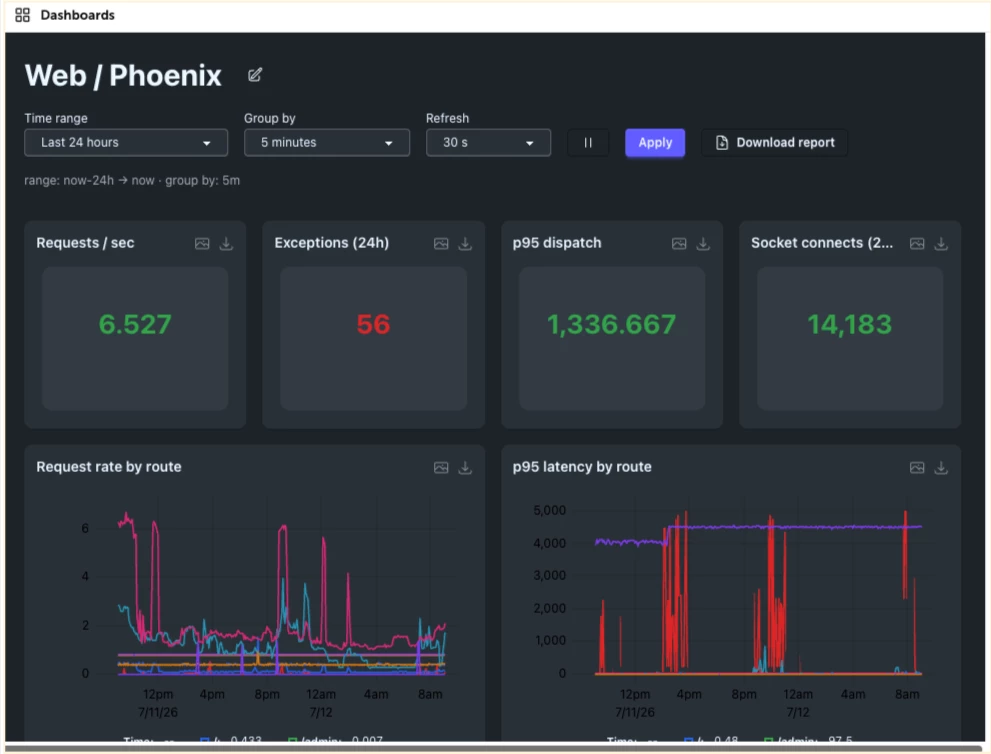Select the 56 exceptions value
The width and height of the screenshot is (991, 754).
click(x=373, y=324)
